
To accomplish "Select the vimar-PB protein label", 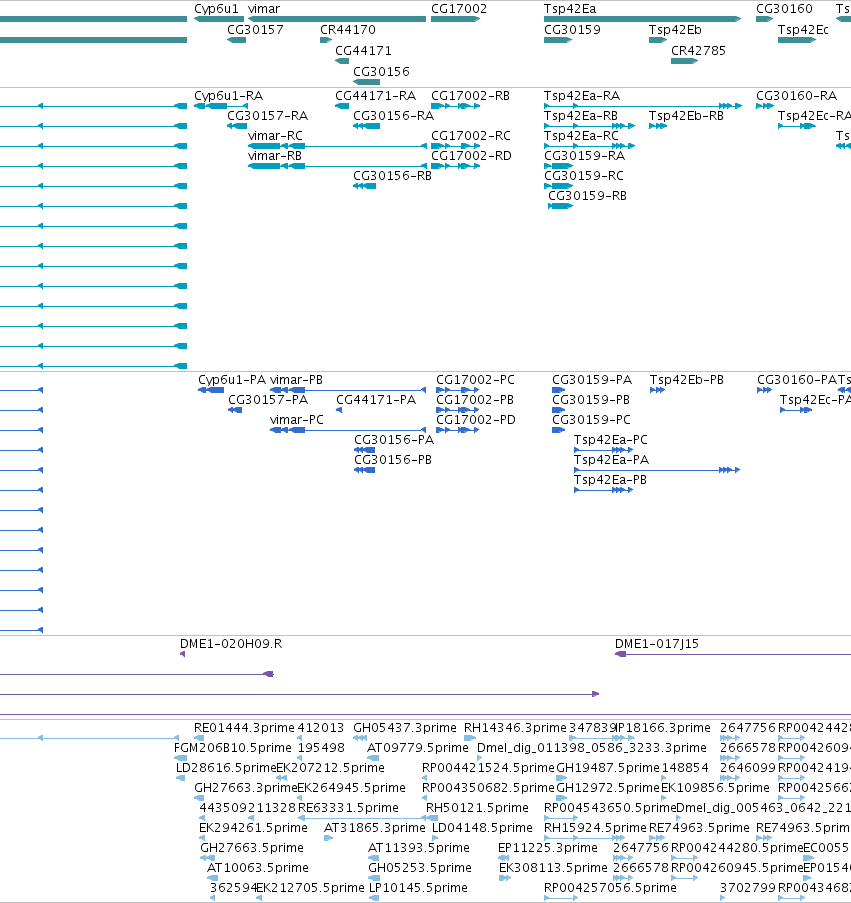I will pyautogui.click(x=296, y=381).
